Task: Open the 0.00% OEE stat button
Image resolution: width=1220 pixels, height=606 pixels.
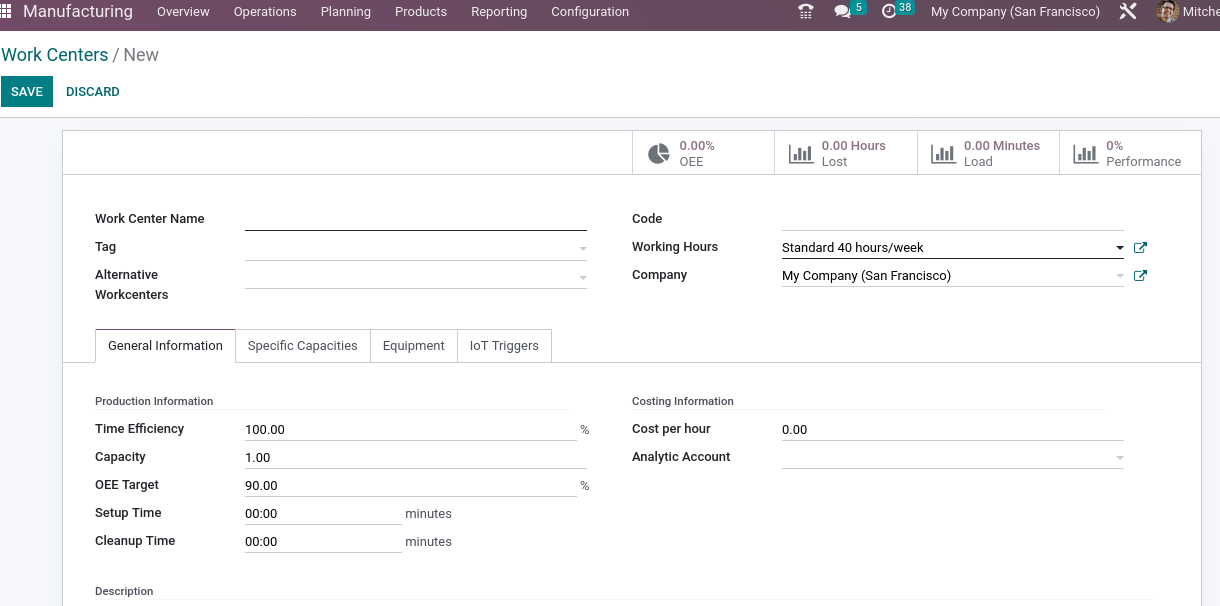Action: pos(703,153)
